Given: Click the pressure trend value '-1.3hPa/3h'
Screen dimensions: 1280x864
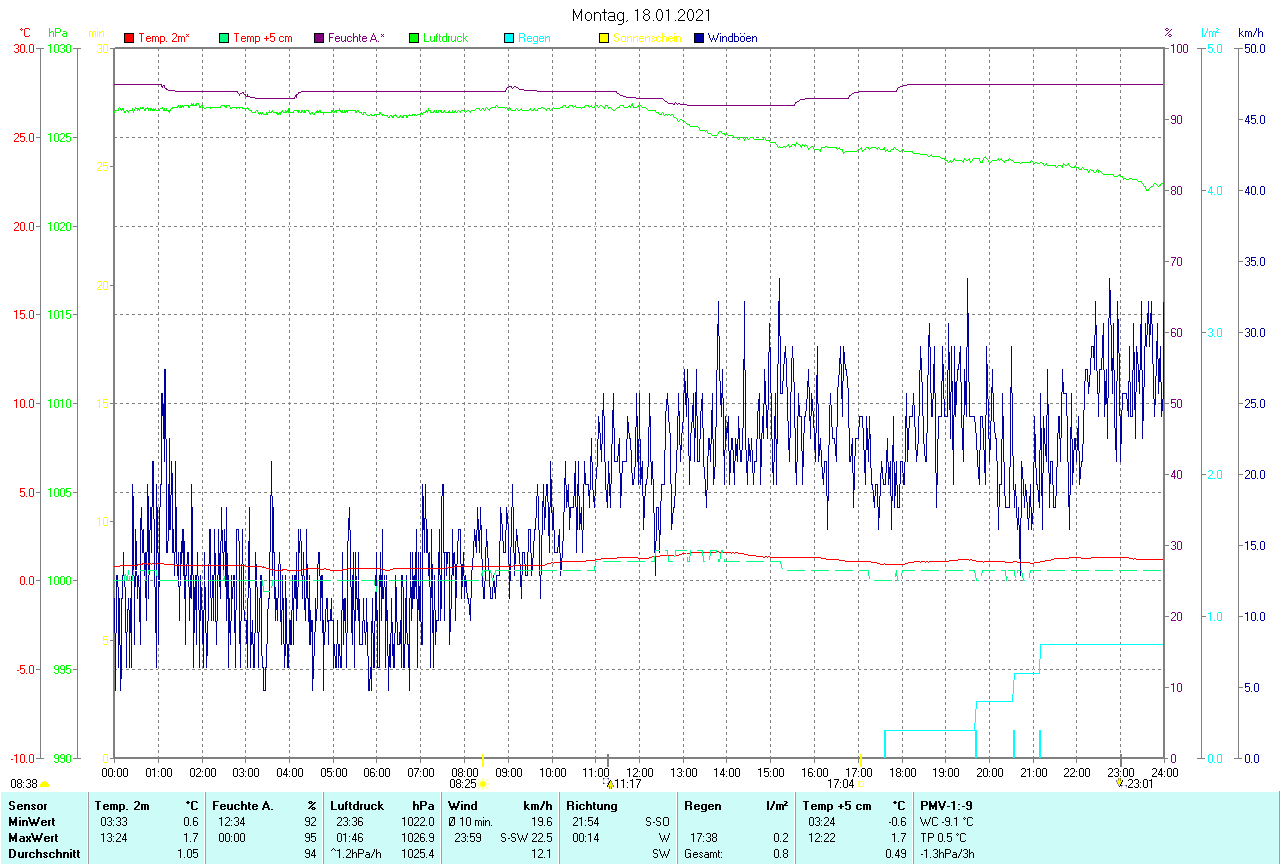Looking at the screenshot, I should [947, 853].
